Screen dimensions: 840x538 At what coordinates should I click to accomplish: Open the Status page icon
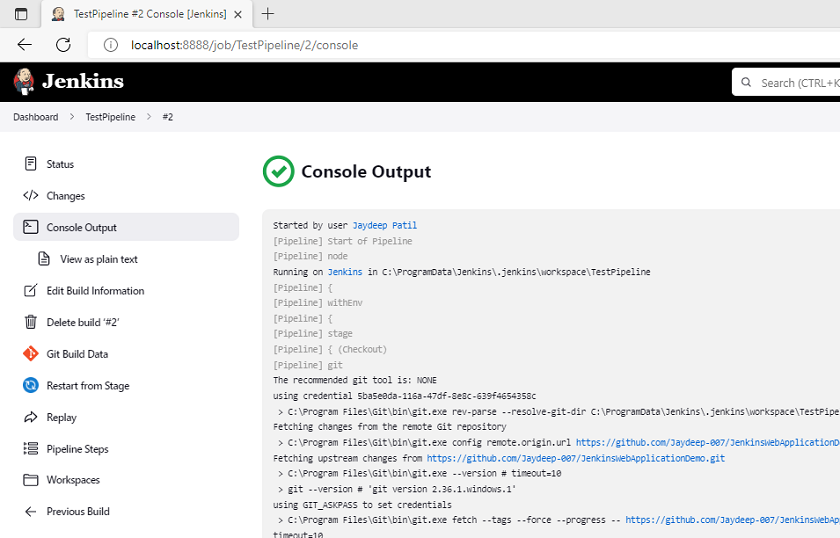30,164
